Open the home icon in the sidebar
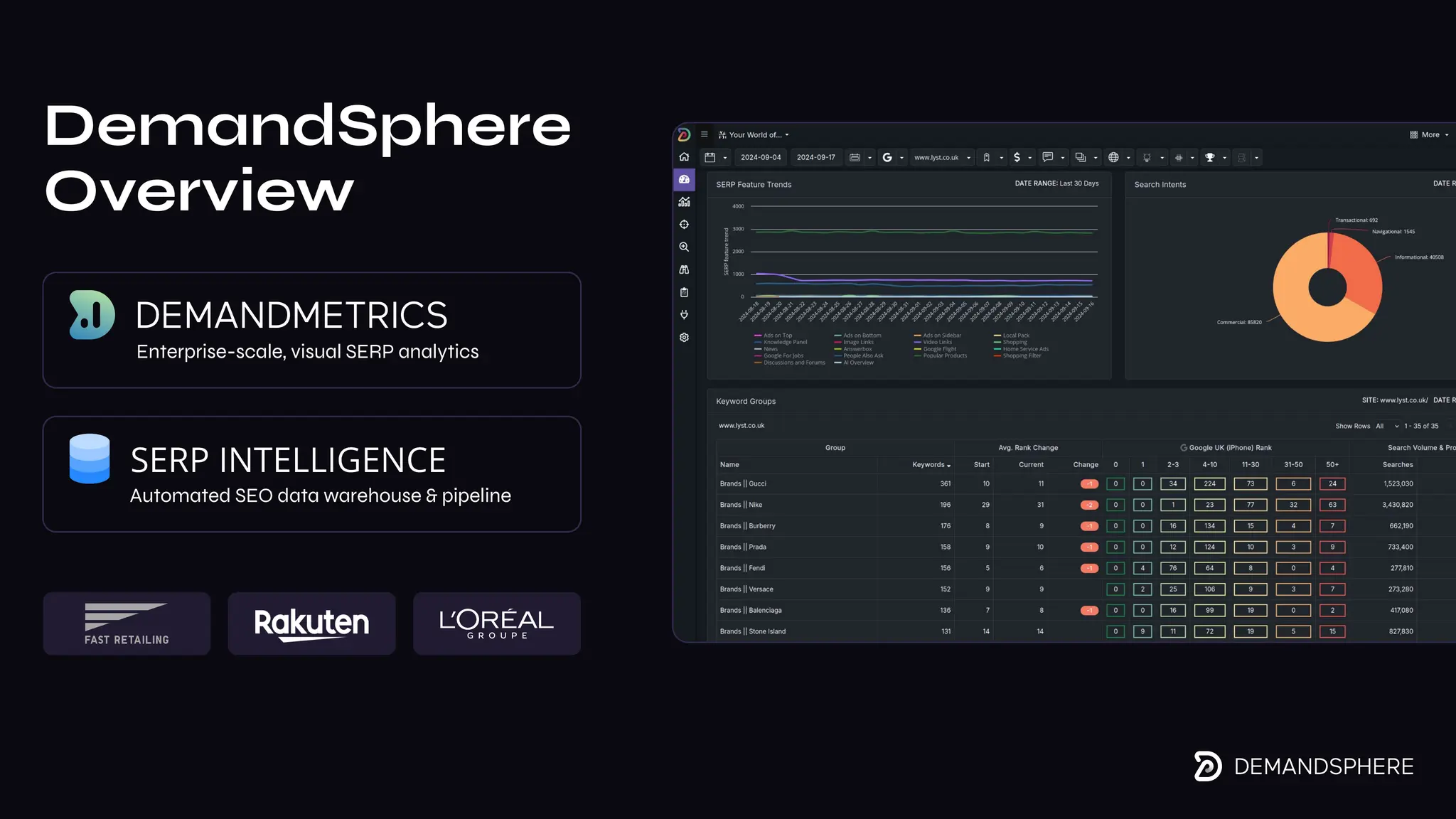The width and height of the screenshot is (1456, 819). click(x=684, y=157)
